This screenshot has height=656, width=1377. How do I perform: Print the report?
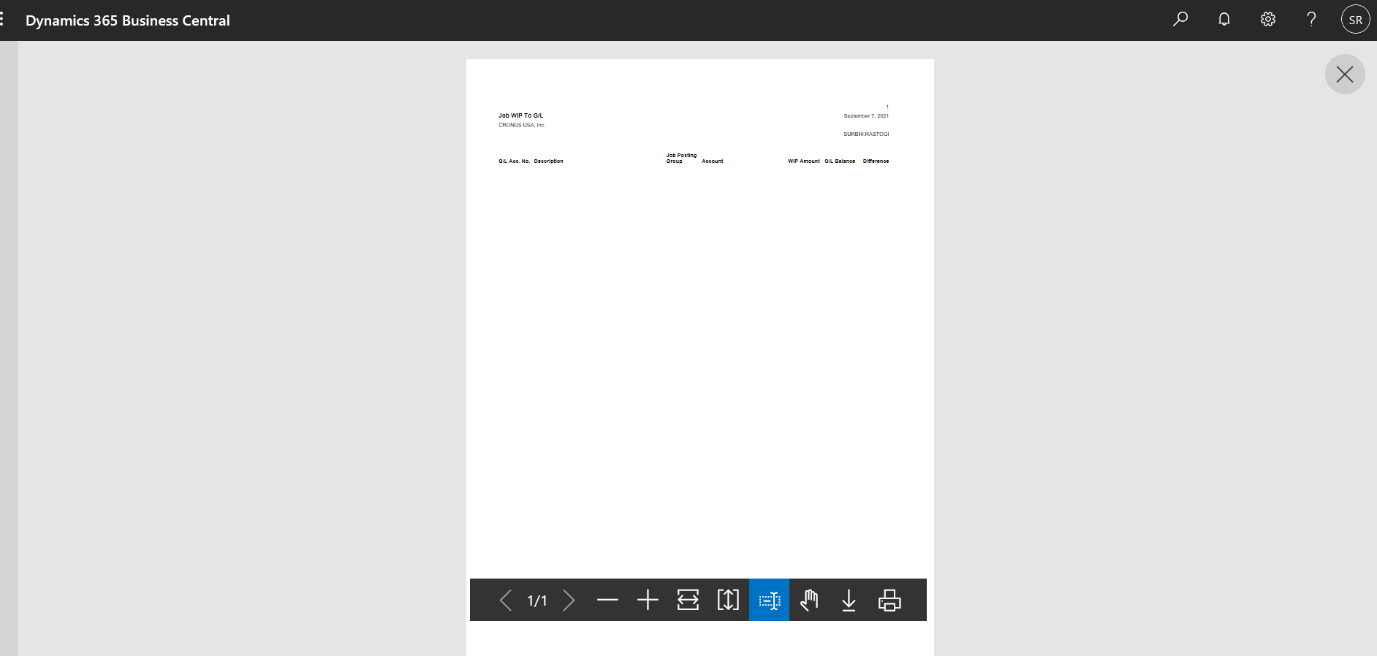click(x=890, y=600)
